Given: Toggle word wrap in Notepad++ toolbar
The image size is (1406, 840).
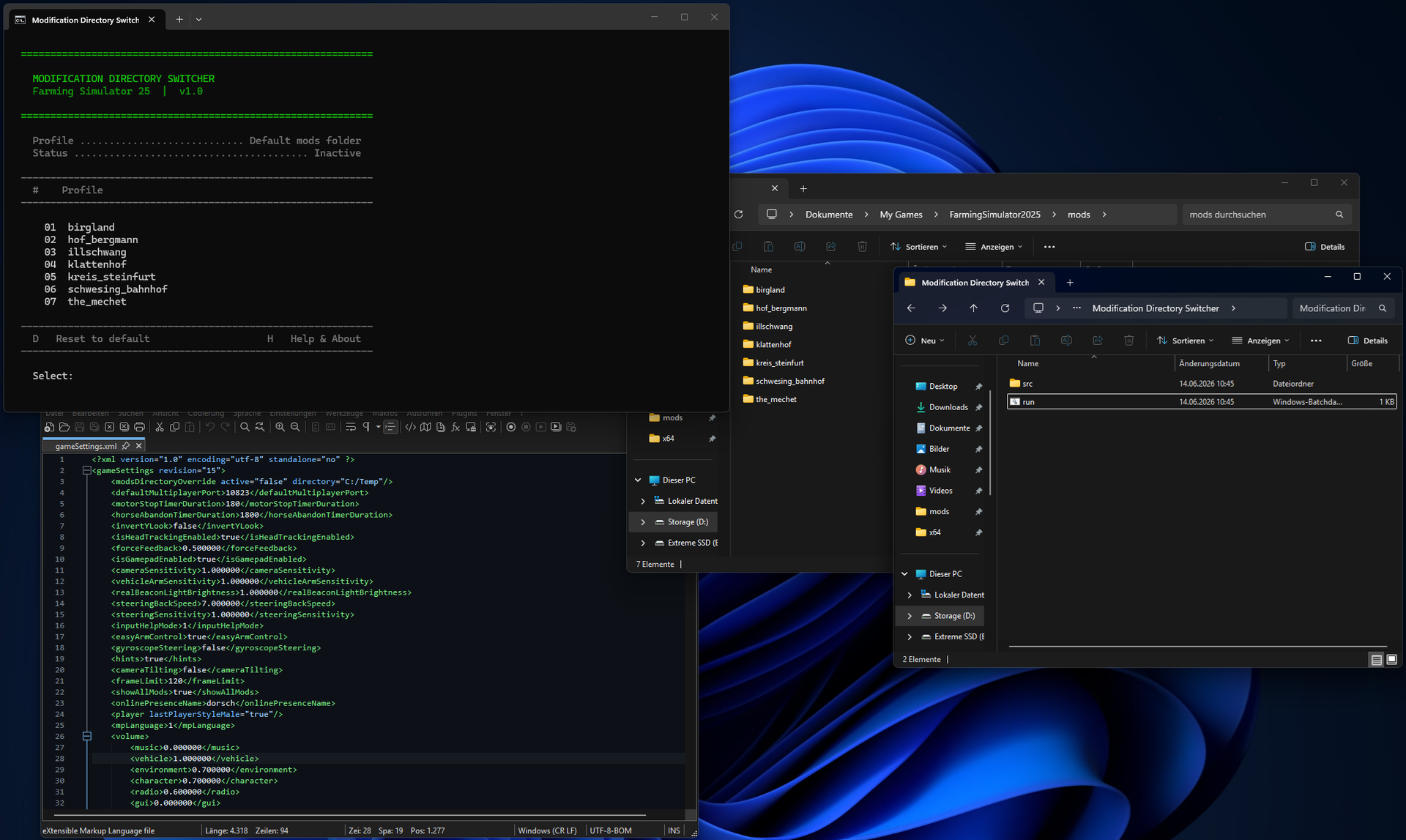Looking at the screenshot, I should click(351, 427).
